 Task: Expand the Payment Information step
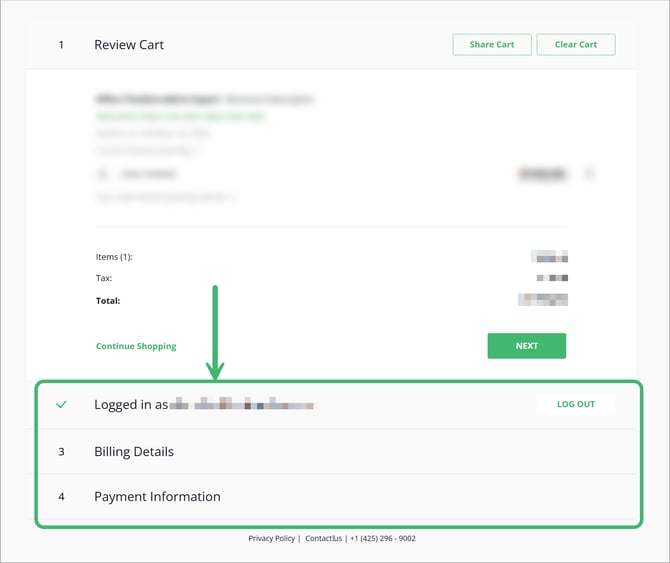pyautogui.click(x=157, y=497)
